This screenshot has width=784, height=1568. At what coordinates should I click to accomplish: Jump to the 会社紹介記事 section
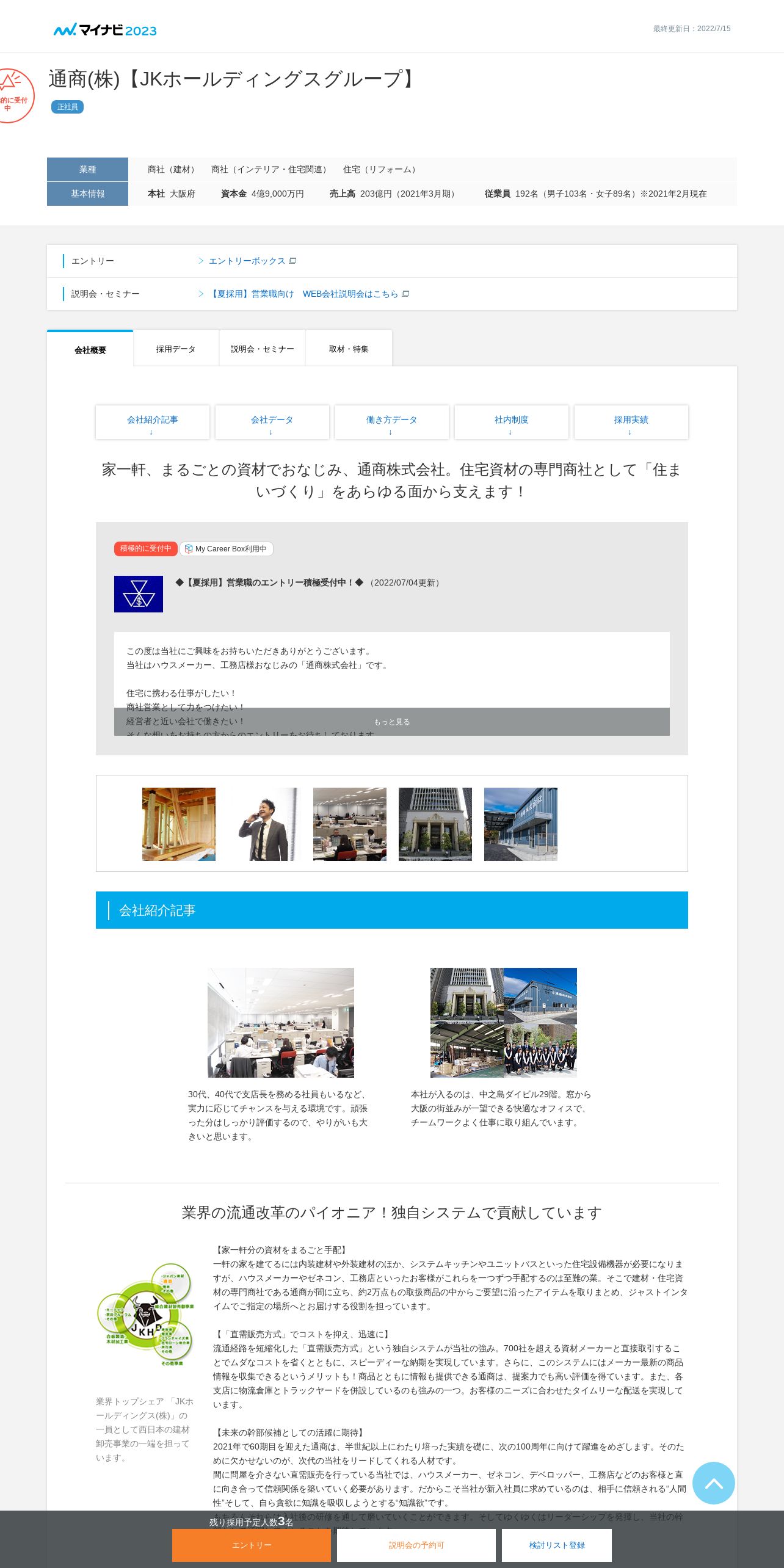click(x=153, y=422)
